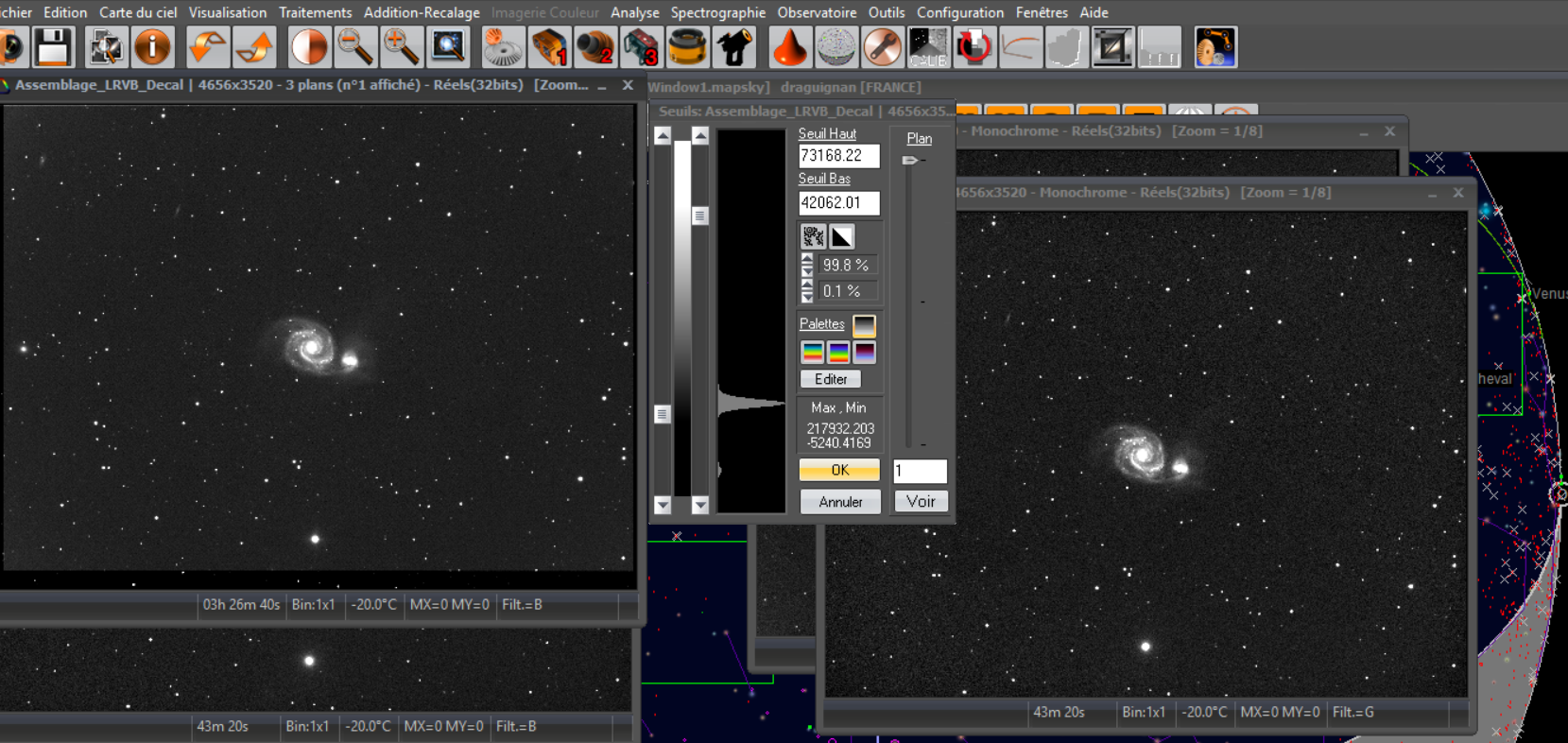Select the grayscale palette swatch
The image size is (1568, 743).
pos(864,326)
